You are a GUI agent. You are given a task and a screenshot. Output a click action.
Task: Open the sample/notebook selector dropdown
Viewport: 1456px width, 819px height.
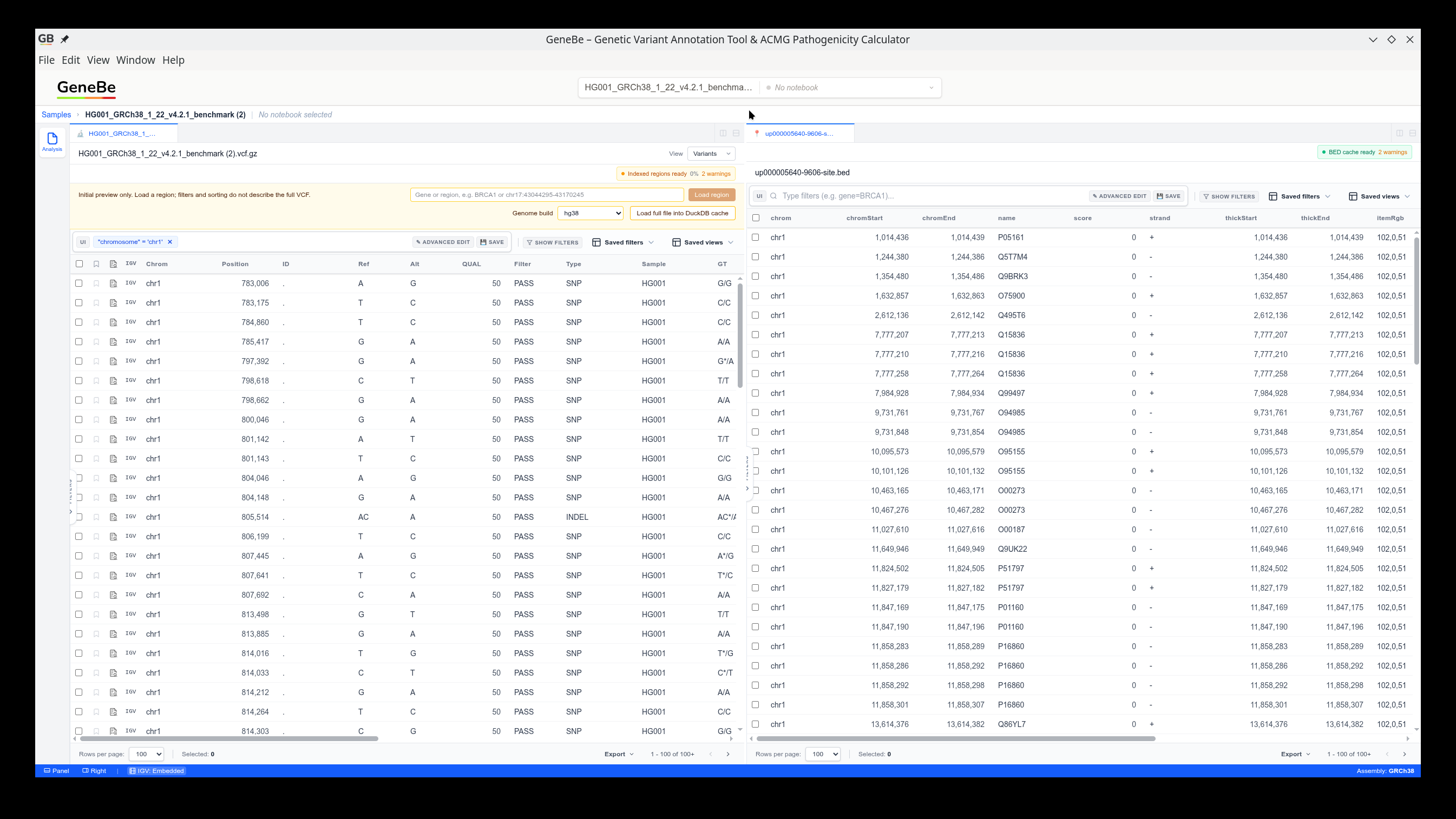click(x=759, y=88)
